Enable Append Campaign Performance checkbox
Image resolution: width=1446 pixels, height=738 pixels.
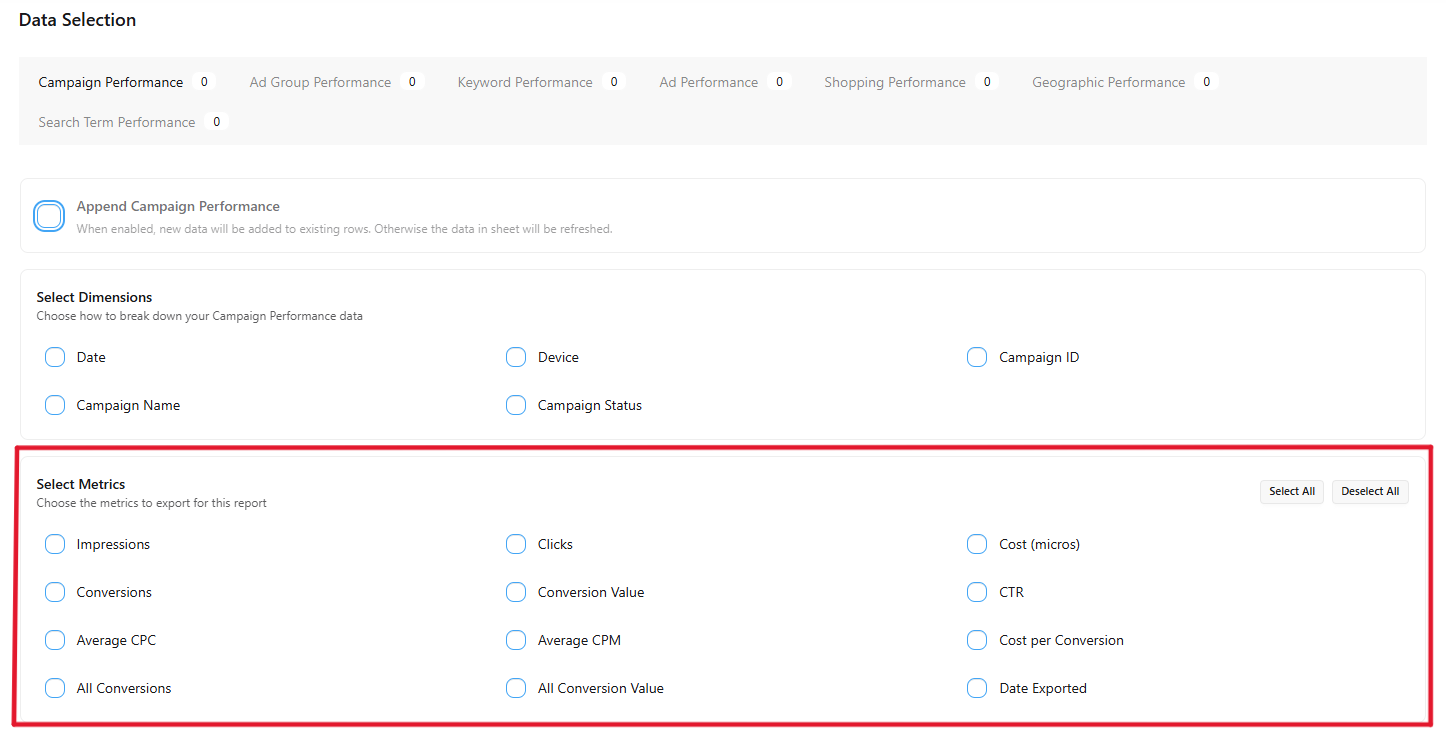pos(49,216)
